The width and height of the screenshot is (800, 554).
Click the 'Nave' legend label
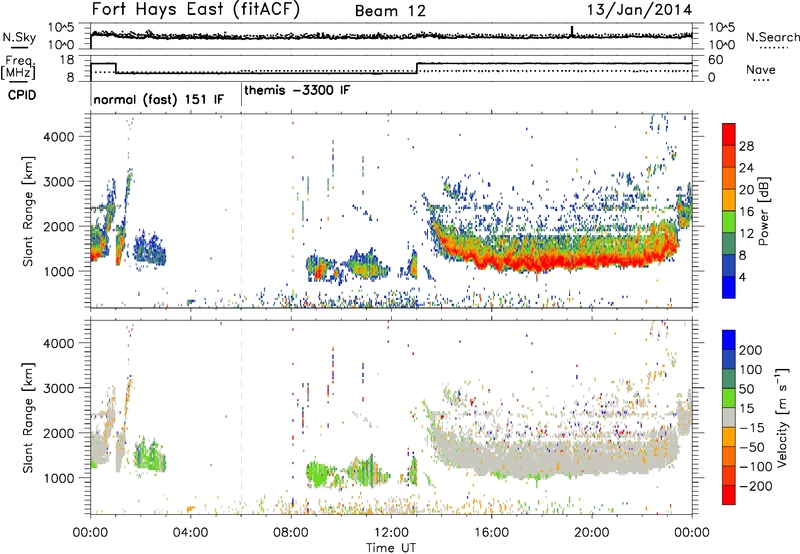[761, 69]
